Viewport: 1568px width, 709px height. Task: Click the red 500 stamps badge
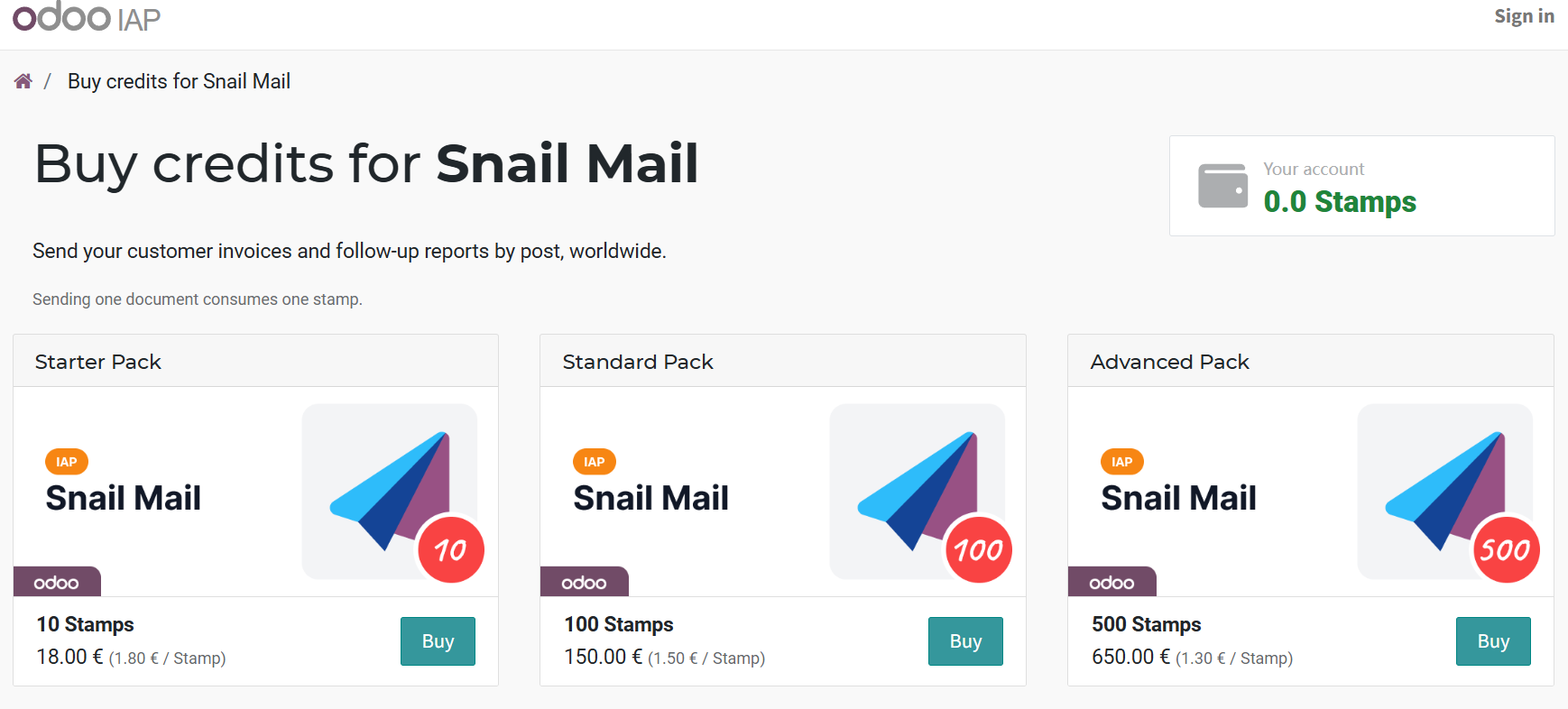point(1506,549)
